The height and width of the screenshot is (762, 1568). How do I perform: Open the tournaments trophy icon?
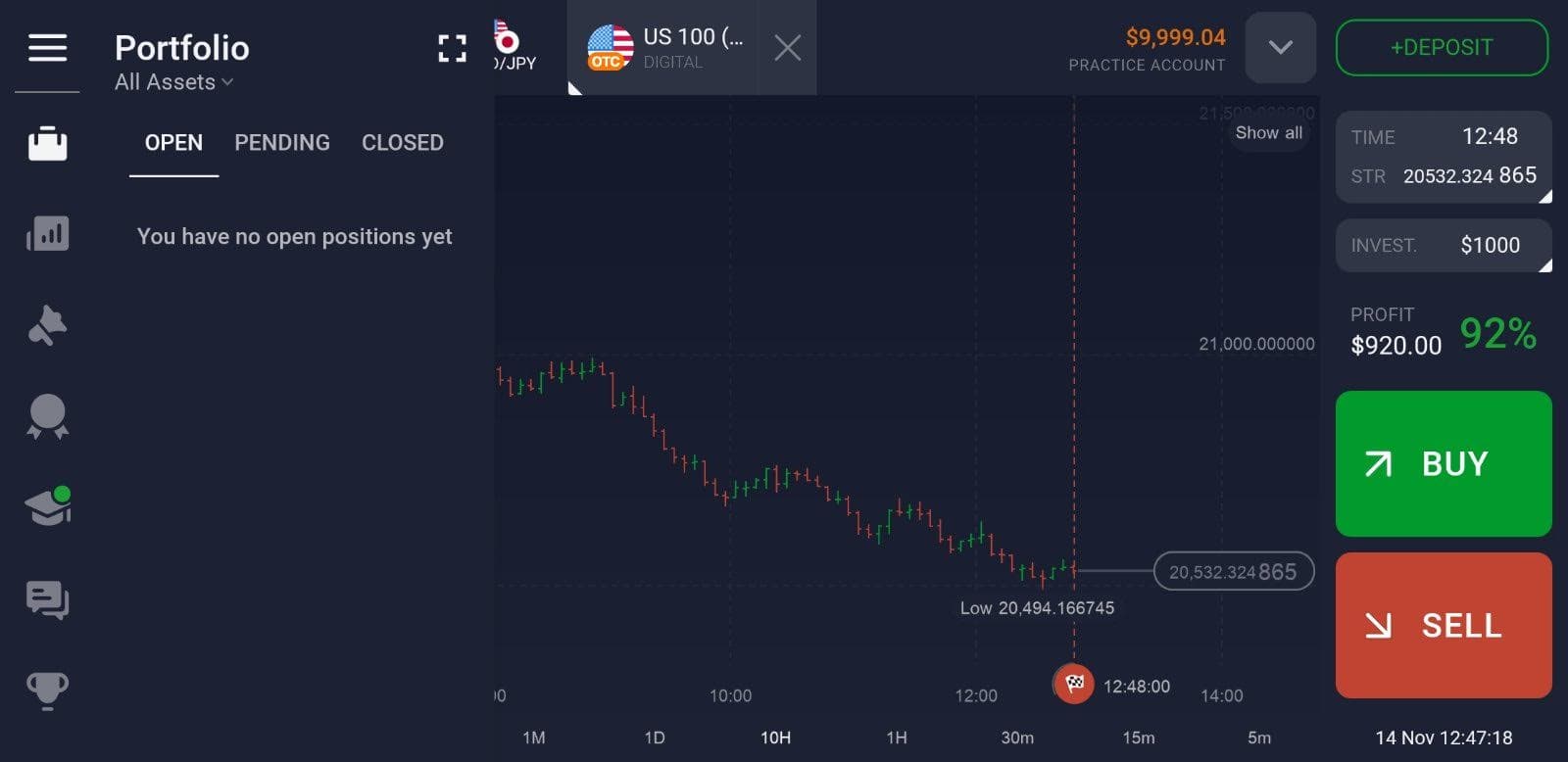[x=47, y=689]
